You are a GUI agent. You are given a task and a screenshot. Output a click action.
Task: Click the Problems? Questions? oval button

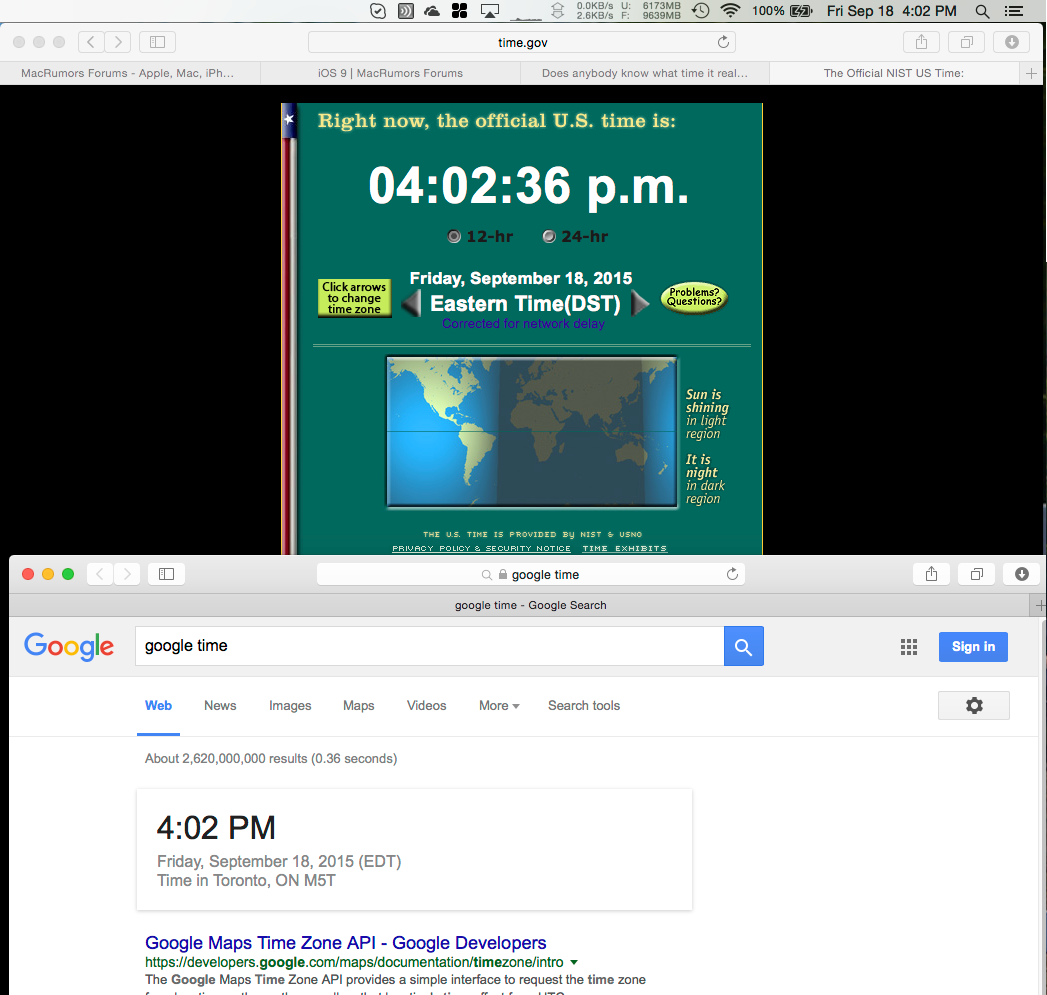pos(694,297)
